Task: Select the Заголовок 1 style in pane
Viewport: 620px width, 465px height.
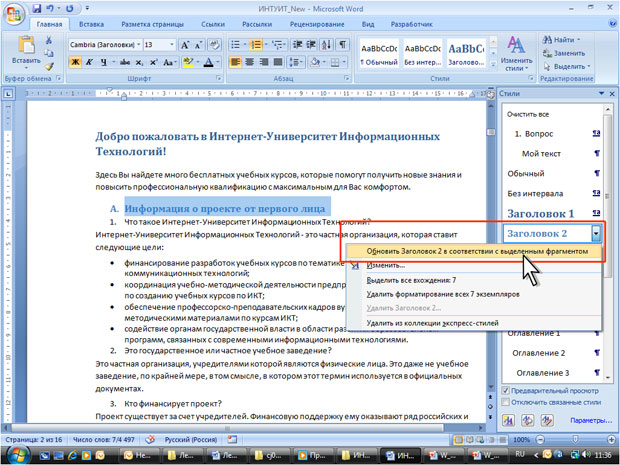Action: pyautogui.click(x=541, y=214)
